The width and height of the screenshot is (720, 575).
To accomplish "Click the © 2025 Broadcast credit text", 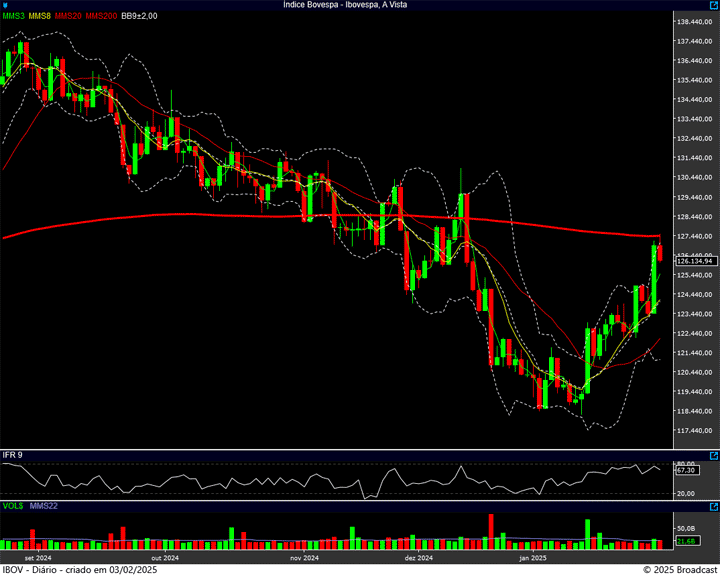I will (x=680, y=569).
